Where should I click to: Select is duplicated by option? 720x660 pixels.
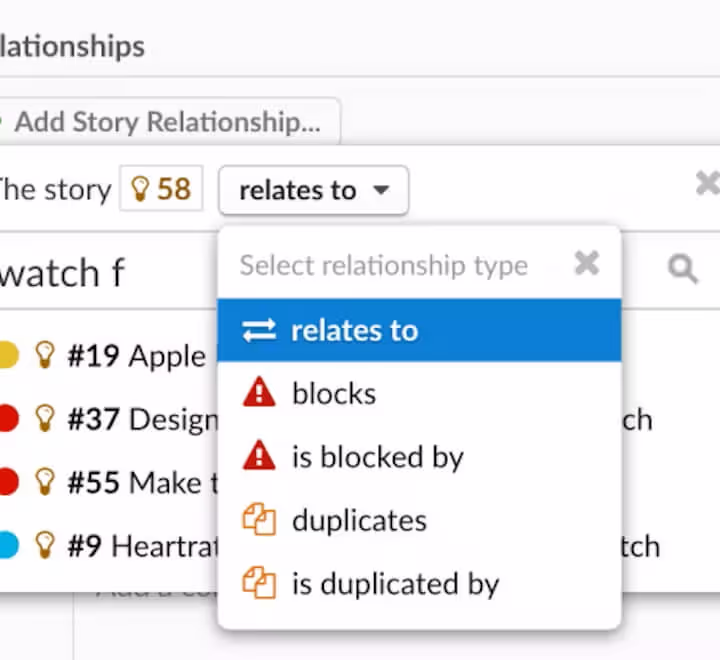[x=419, y=584]
